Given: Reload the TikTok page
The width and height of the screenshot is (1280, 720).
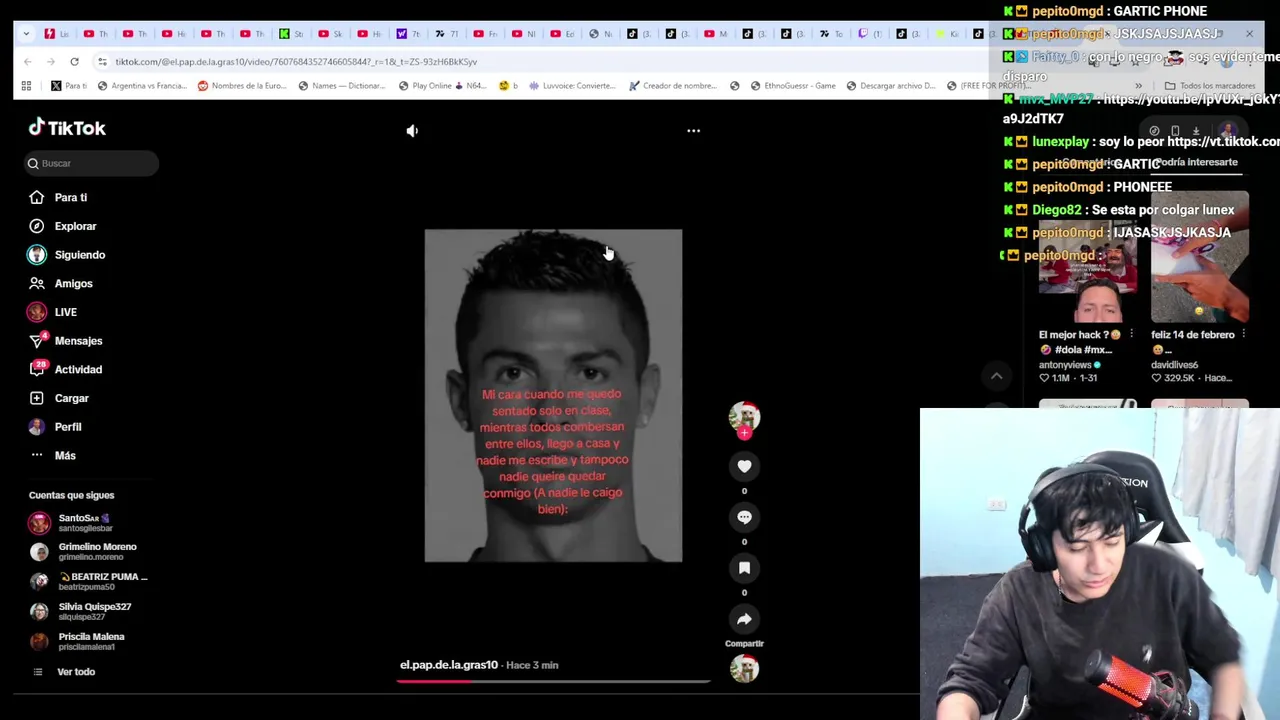Looking at the screenshot, I should pyautogui.click(x=74, y=62).
